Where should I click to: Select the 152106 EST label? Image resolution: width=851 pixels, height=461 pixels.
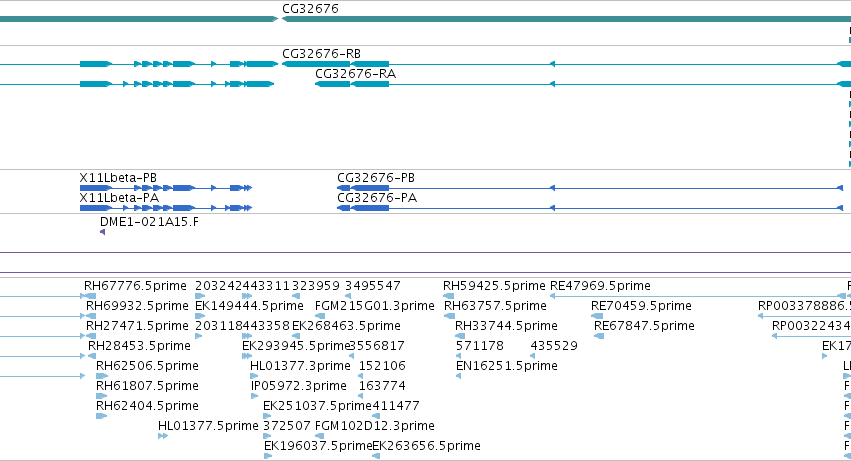[x=382, y=366]
